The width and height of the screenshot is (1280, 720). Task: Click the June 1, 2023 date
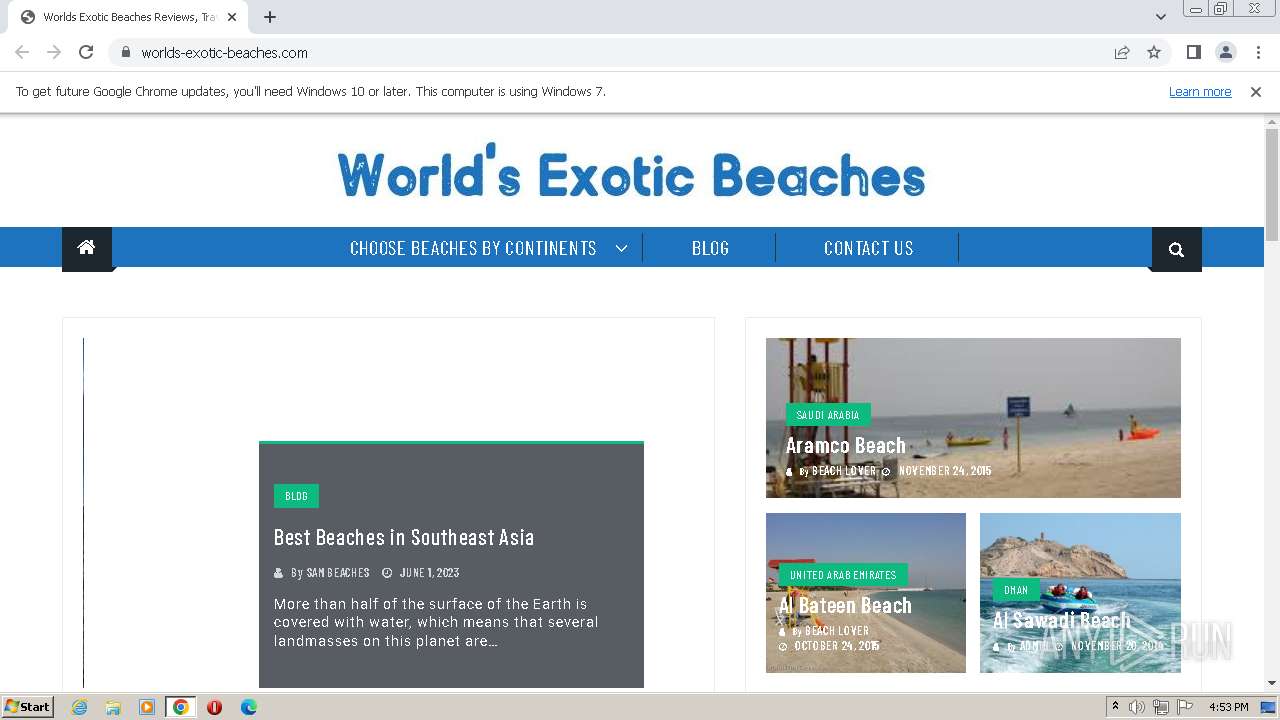pyautogui.click(x=429, y=573)
